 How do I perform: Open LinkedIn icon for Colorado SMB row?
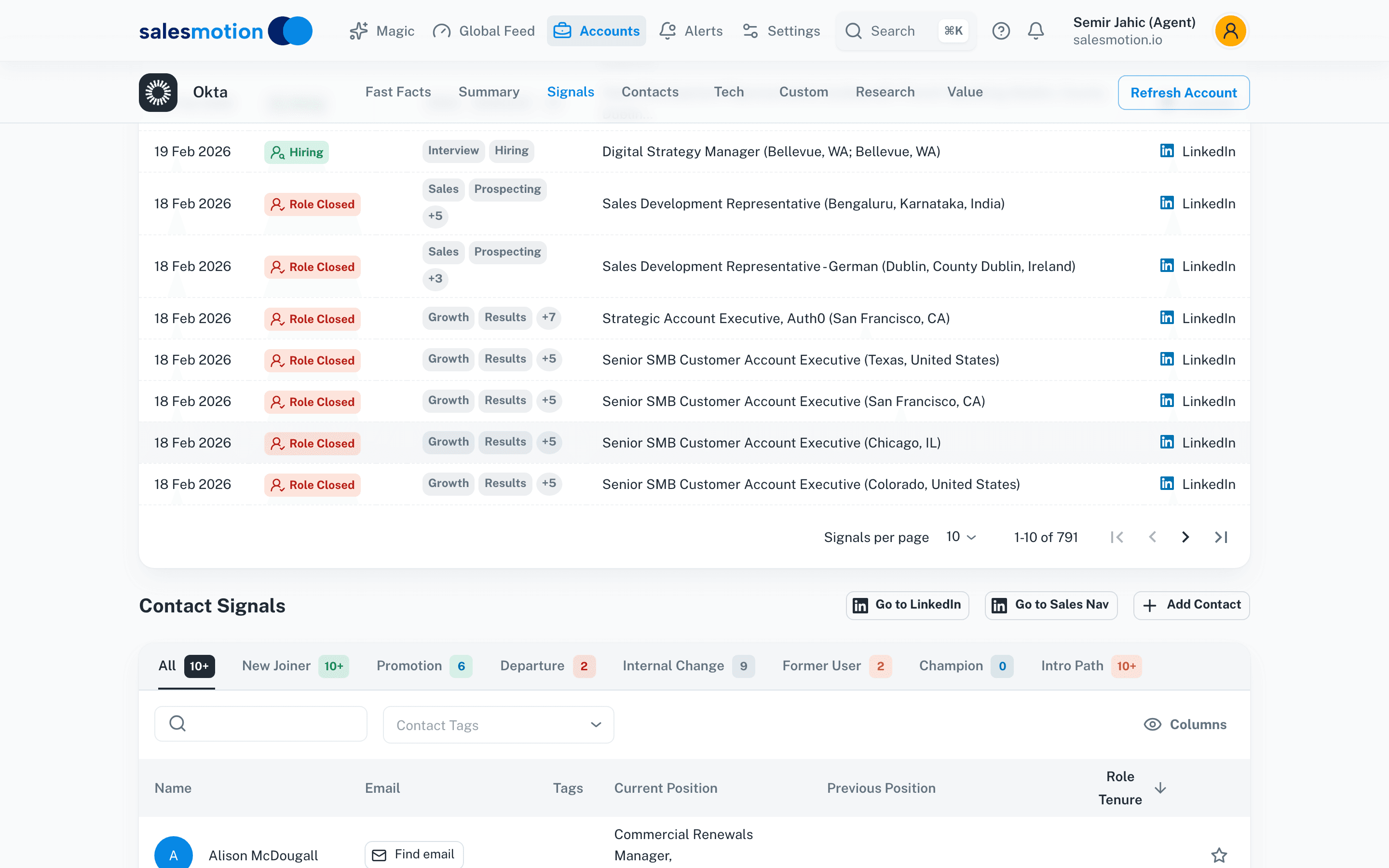coord(1166,483)
